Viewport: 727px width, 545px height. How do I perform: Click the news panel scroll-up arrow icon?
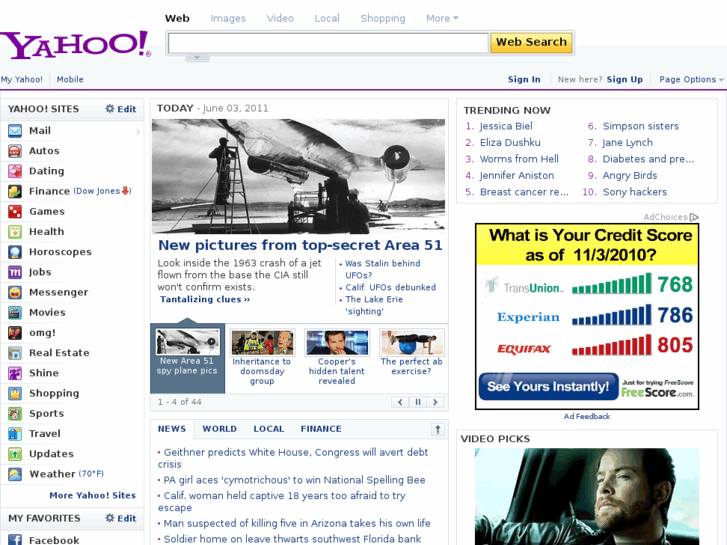click(x=438, y=430)
